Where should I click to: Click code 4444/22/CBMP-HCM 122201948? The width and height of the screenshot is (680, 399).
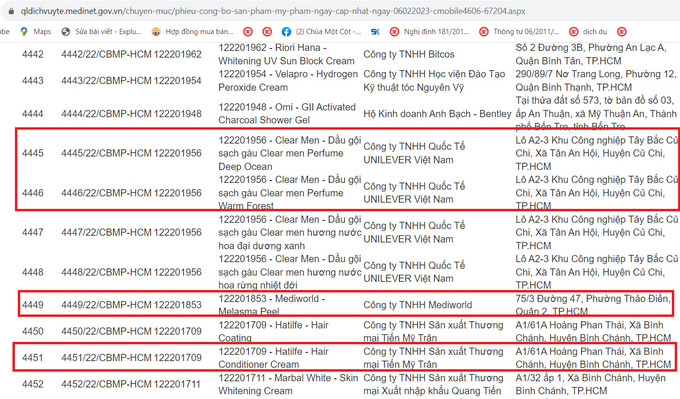(131, 114)
